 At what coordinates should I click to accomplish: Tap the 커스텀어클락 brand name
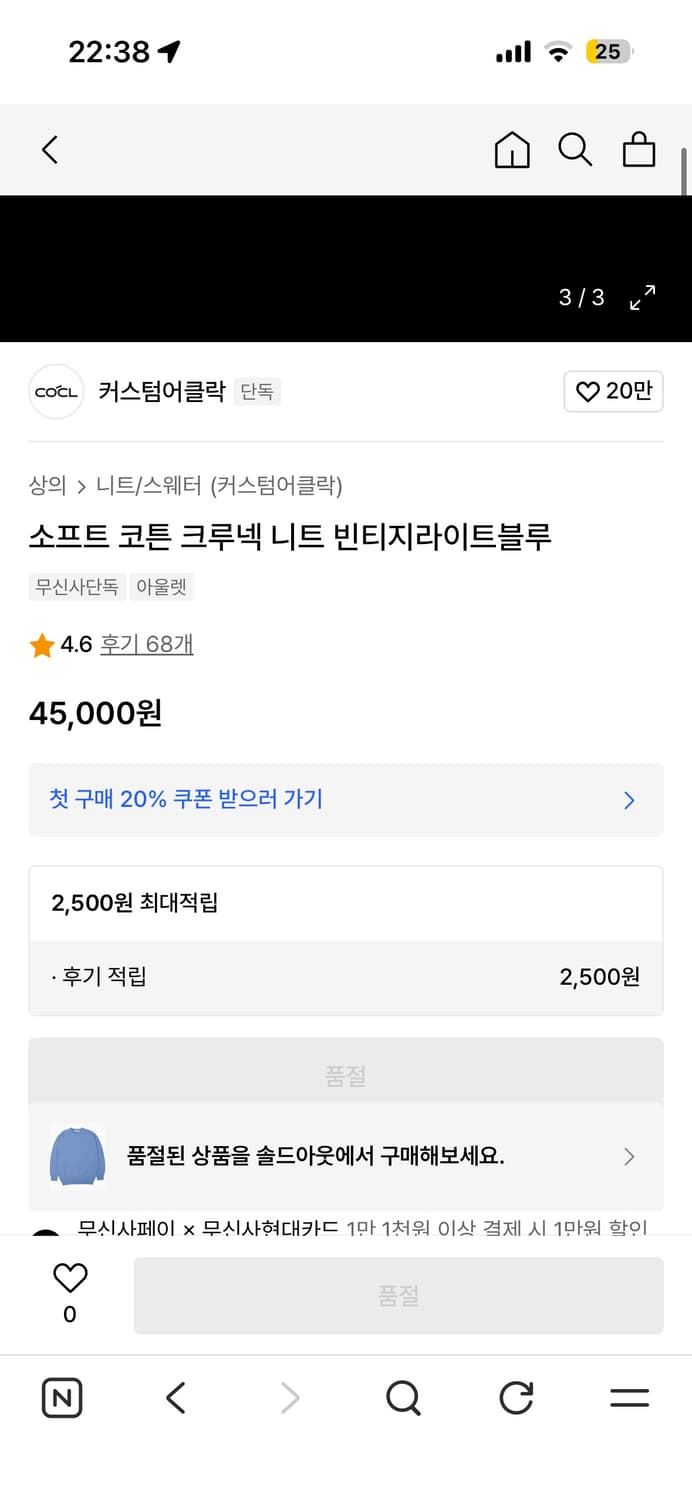pyautogui.click(x=160, y=391)
